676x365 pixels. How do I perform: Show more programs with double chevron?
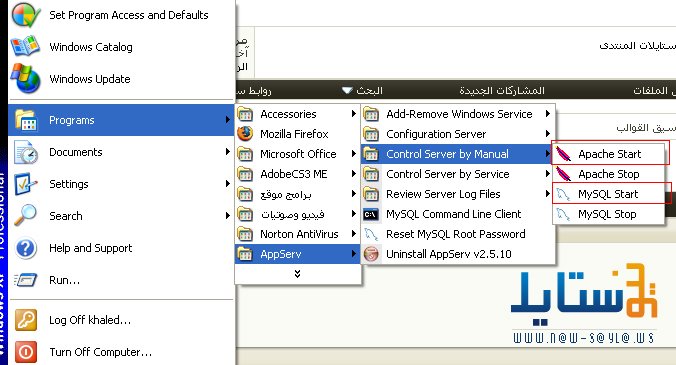[x=297, y=274]
